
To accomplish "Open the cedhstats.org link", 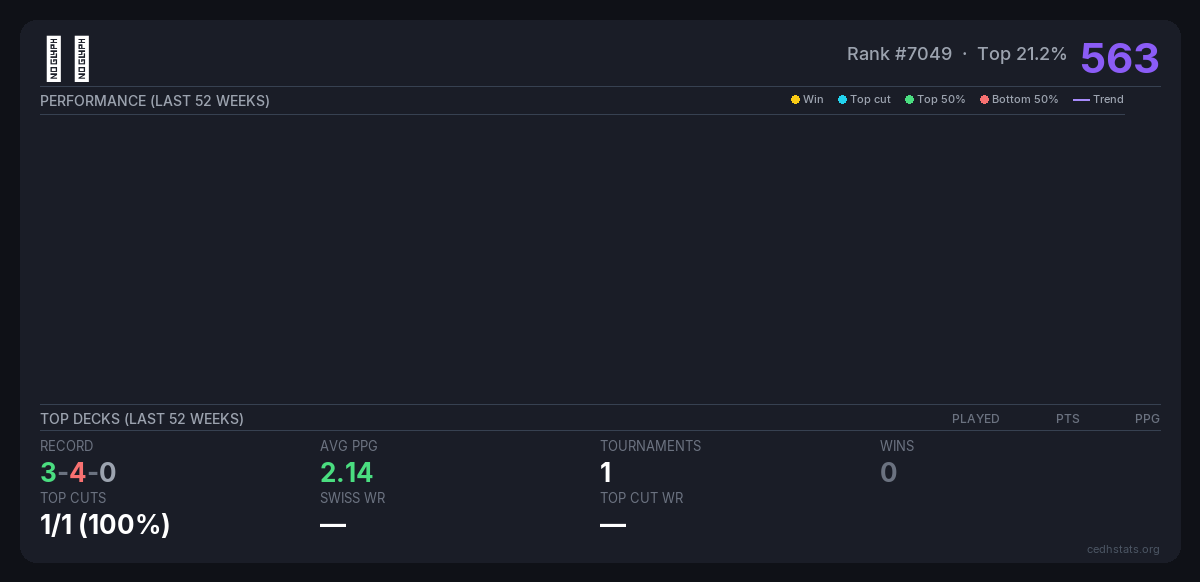I will click(x=1123, y=549).
